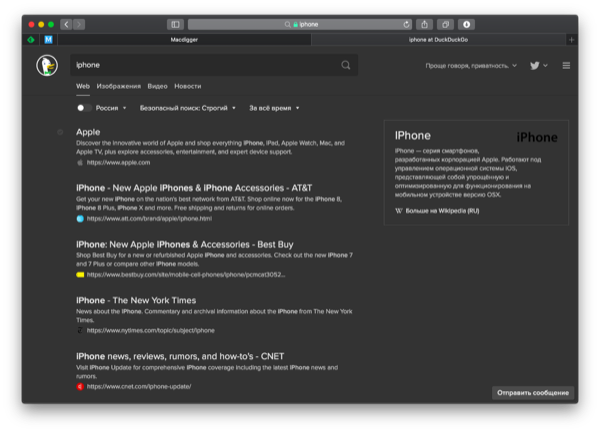
Task: Open the Best Buy iPhone result
Action: [184, 245]
